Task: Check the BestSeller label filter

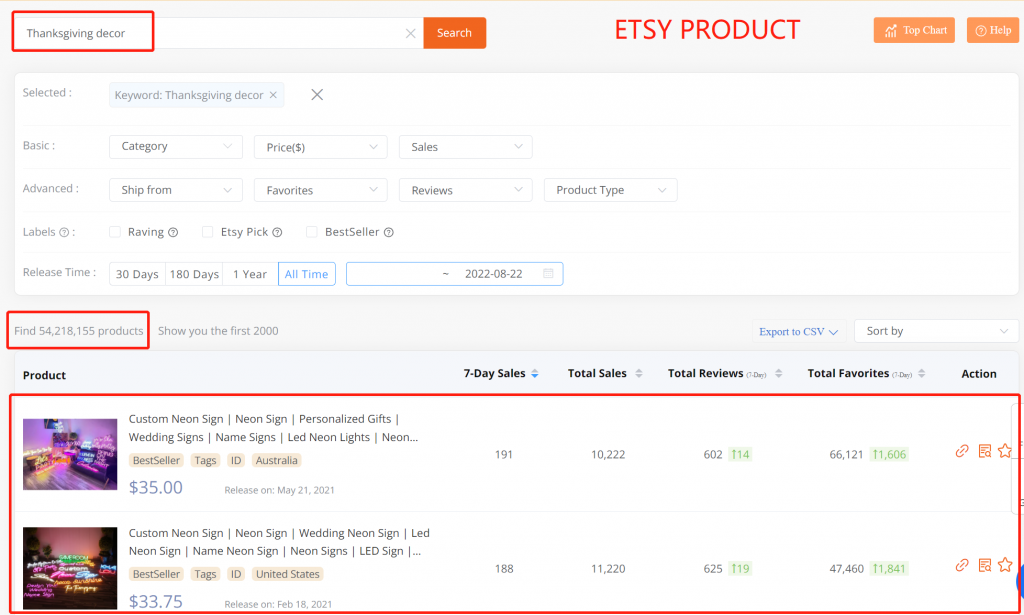Action: click(x=312, y=232)
